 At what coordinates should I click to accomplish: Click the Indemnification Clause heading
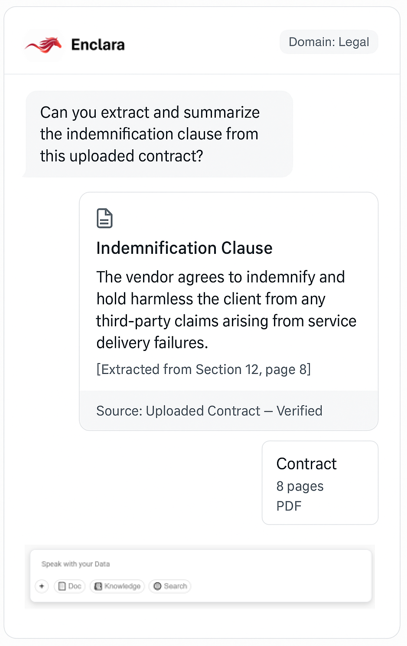click(184, 248)
